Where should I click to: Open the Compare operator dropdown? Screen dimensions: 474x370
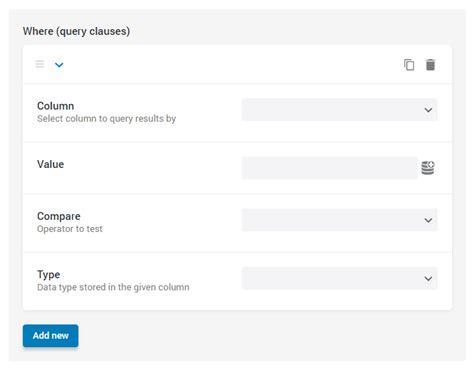click(339, 220)
